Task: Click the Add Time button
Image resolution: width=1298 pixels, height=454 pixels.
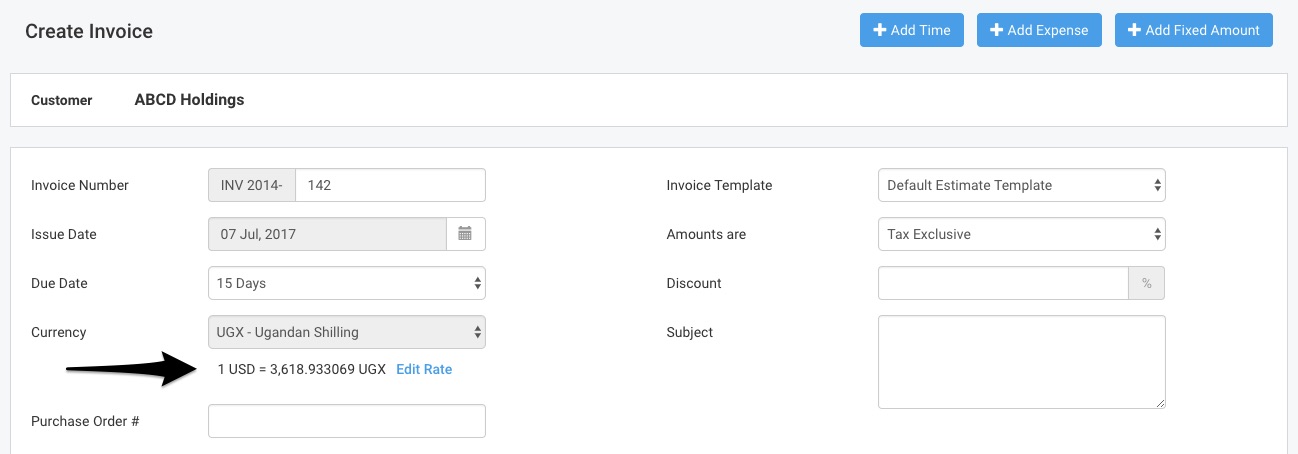Action: click(912, 30)
